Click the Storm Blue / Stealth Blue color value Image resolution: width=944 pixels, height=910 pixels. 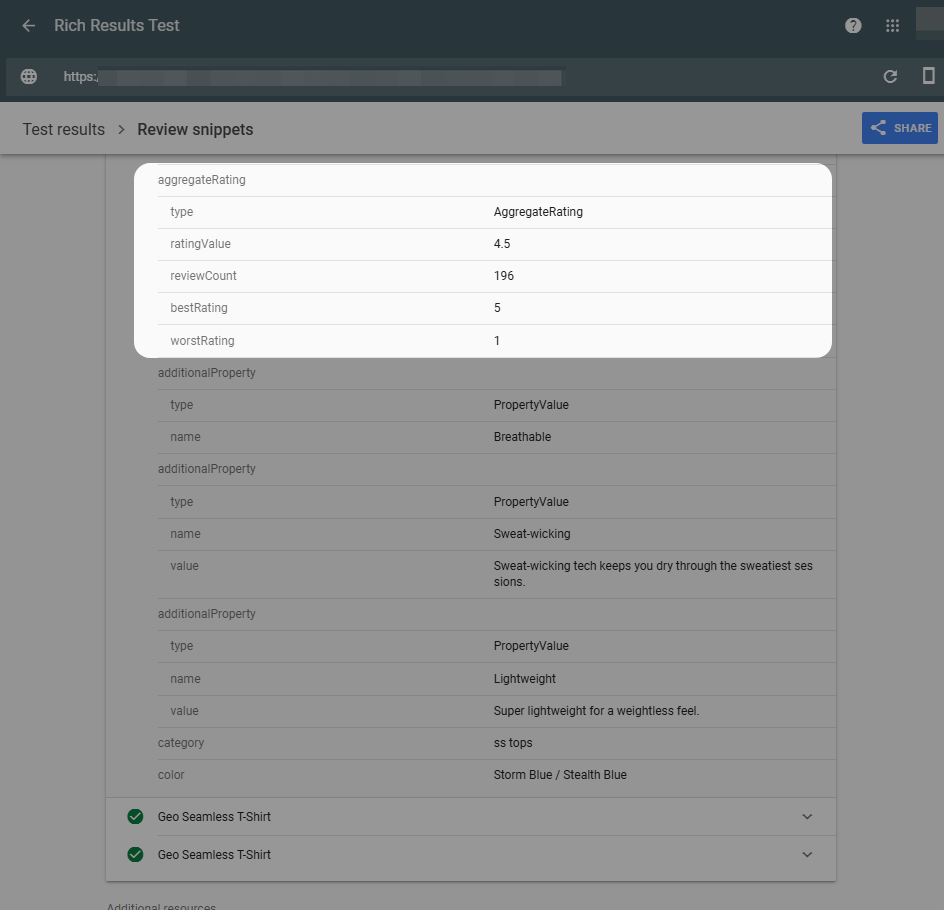pyautogui.click(x=560, y=775)
